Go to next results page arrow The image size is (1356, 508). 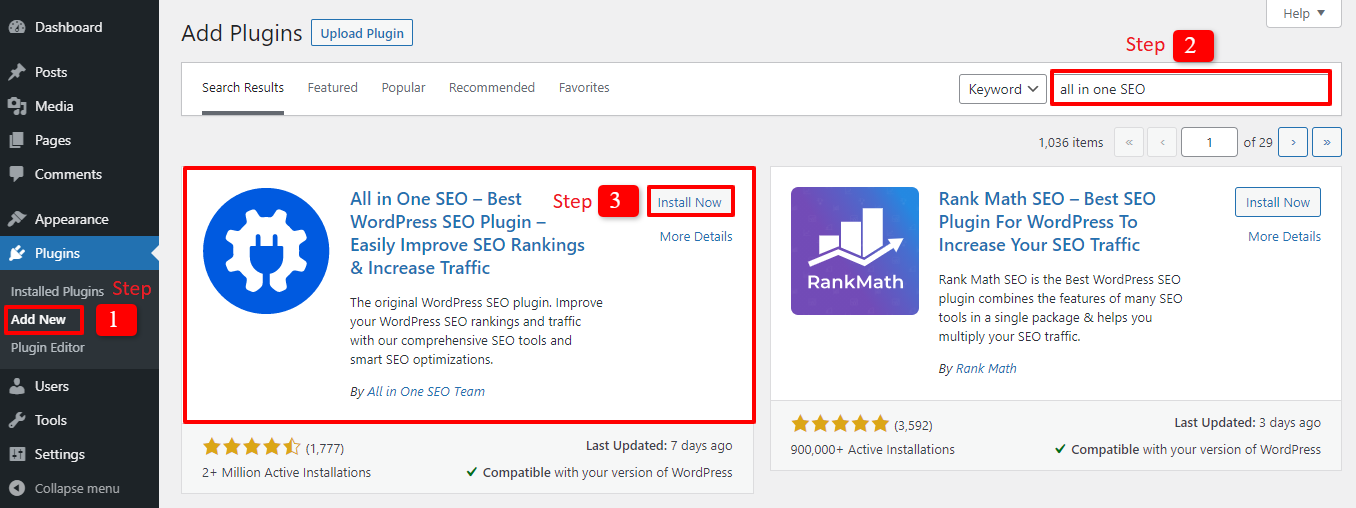click(x=1293, y=143)
